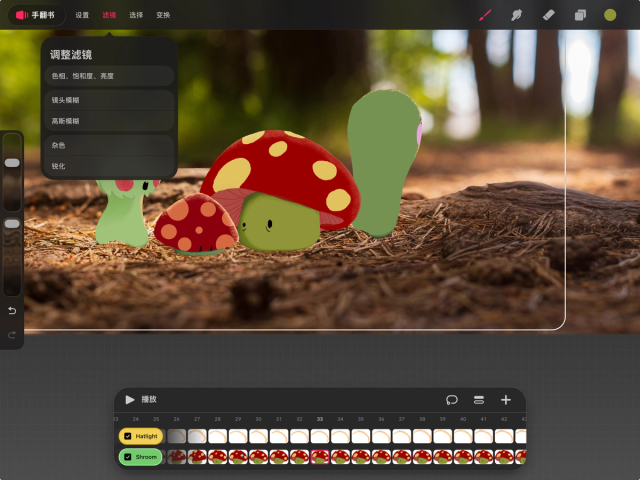Open the Layers panel icon

tap(579, 15)
